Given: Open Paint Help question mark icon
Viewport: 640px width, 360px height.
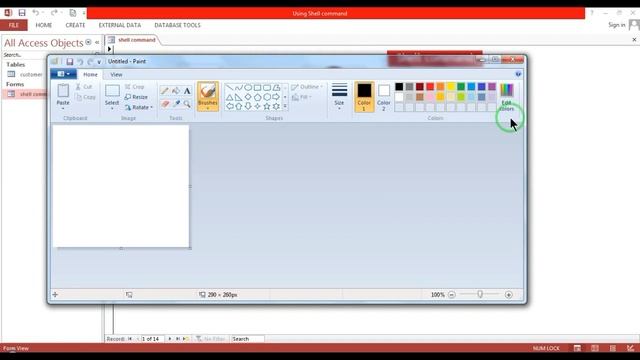Looking at the screenshot, I should pyautogui.click(x=518, y=74).
